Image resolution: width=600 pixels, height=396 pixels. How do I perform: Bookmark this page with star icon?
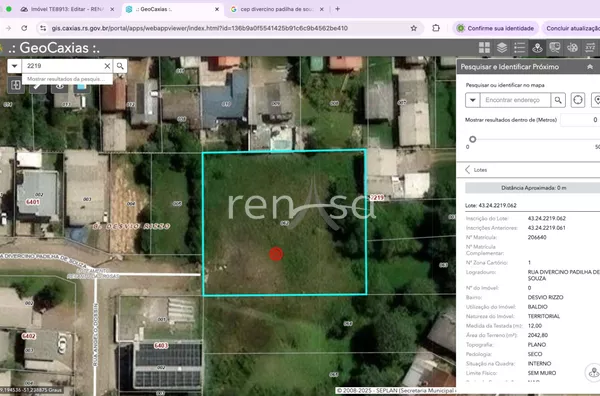click(x=414, y=28)
